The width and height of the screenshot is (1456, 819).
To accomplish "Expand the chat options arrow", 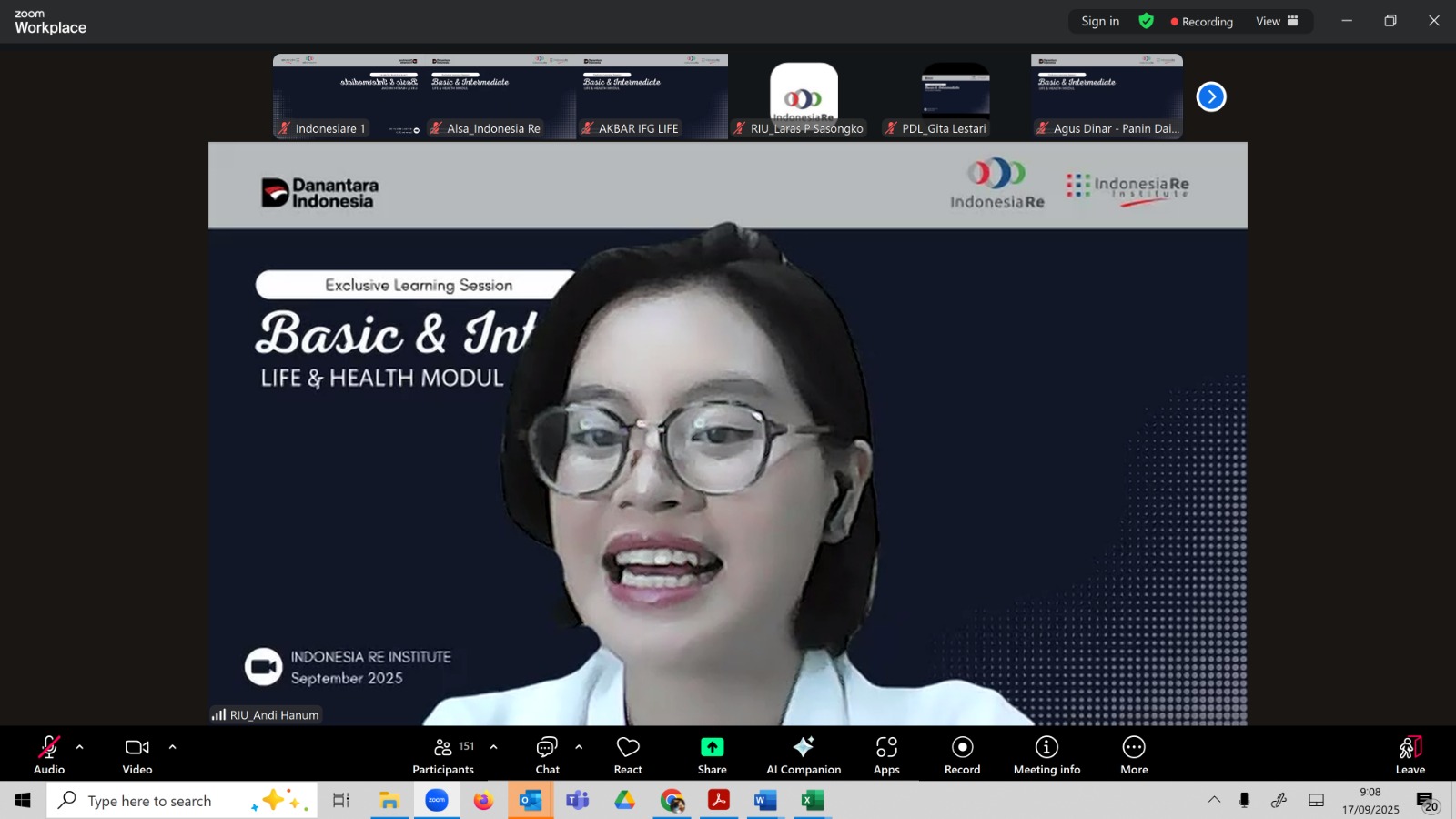I will coord(579,747).
